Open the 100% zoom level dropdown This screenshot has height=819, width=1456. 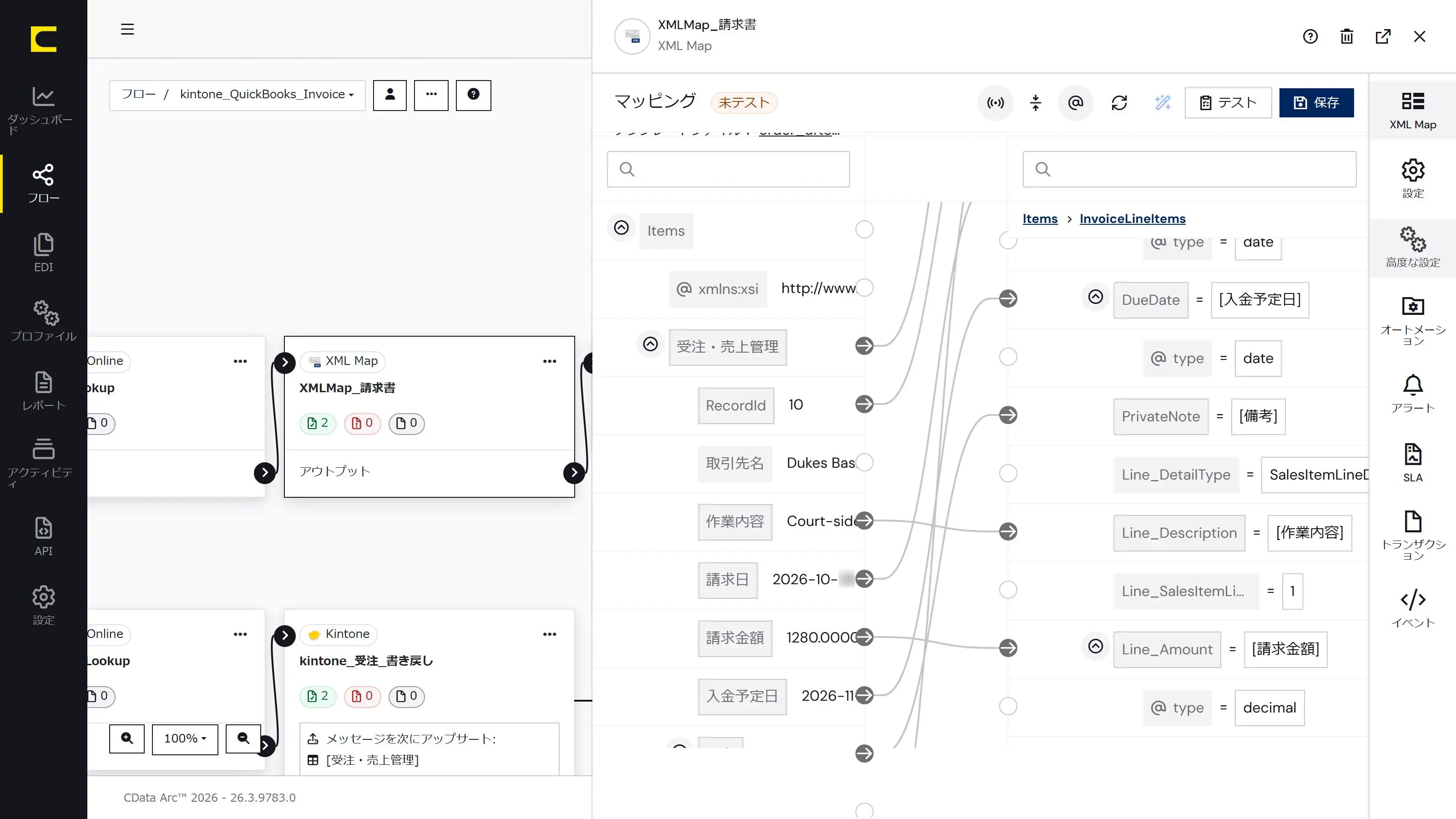[185, 739]
